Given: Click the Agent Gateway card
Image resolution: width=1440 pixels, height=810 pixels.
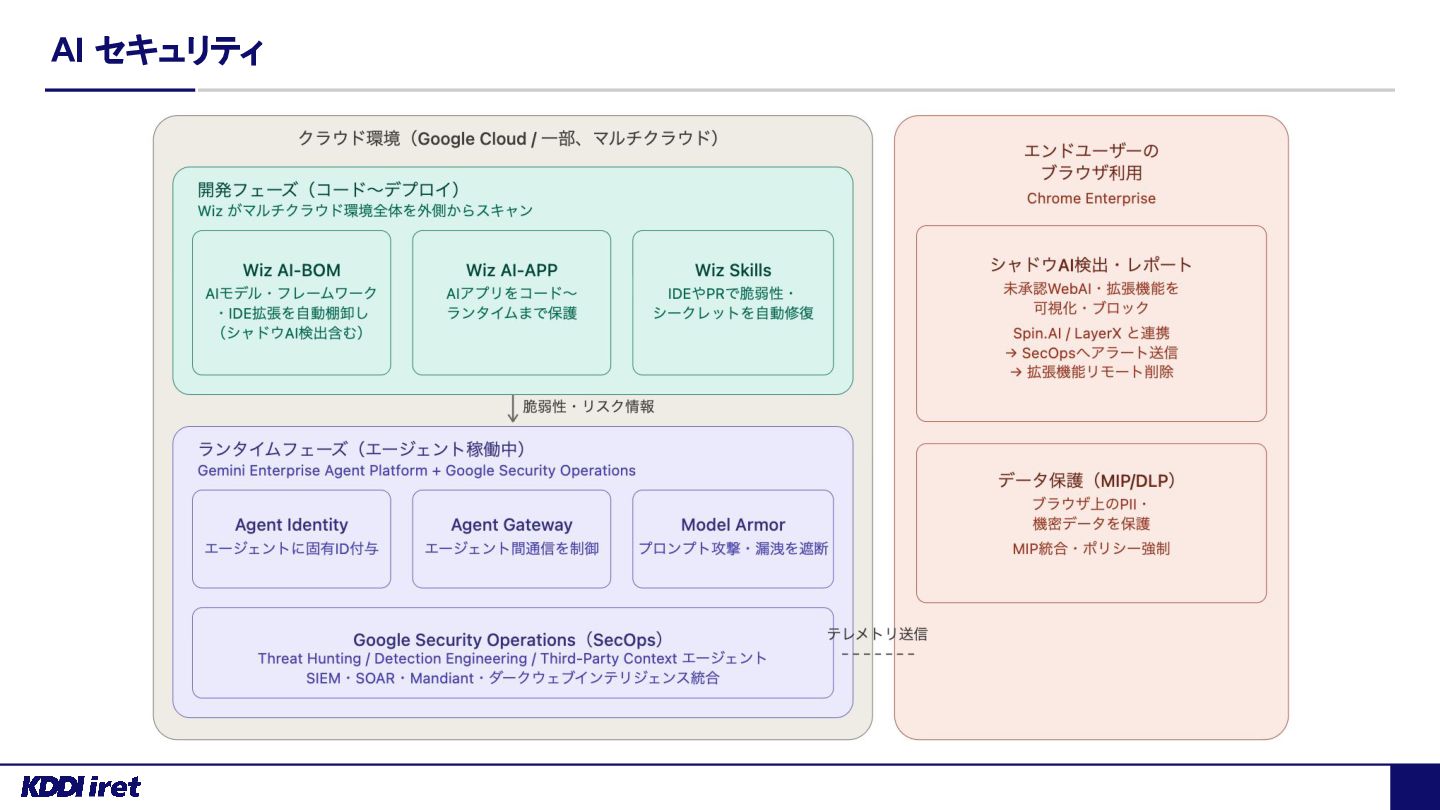Looking at the screenshot, I should (x=511, y=539).
